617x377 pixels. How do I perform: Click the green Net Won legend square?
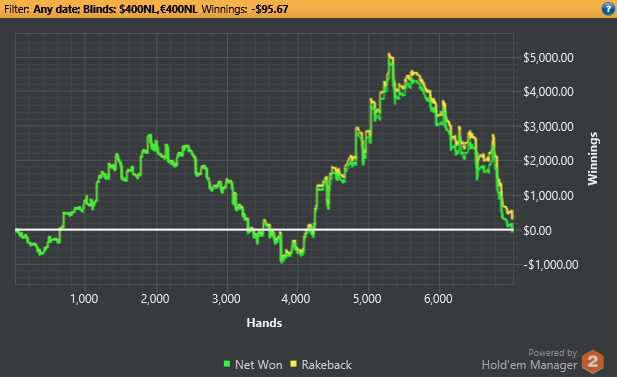tap(227, 364)
